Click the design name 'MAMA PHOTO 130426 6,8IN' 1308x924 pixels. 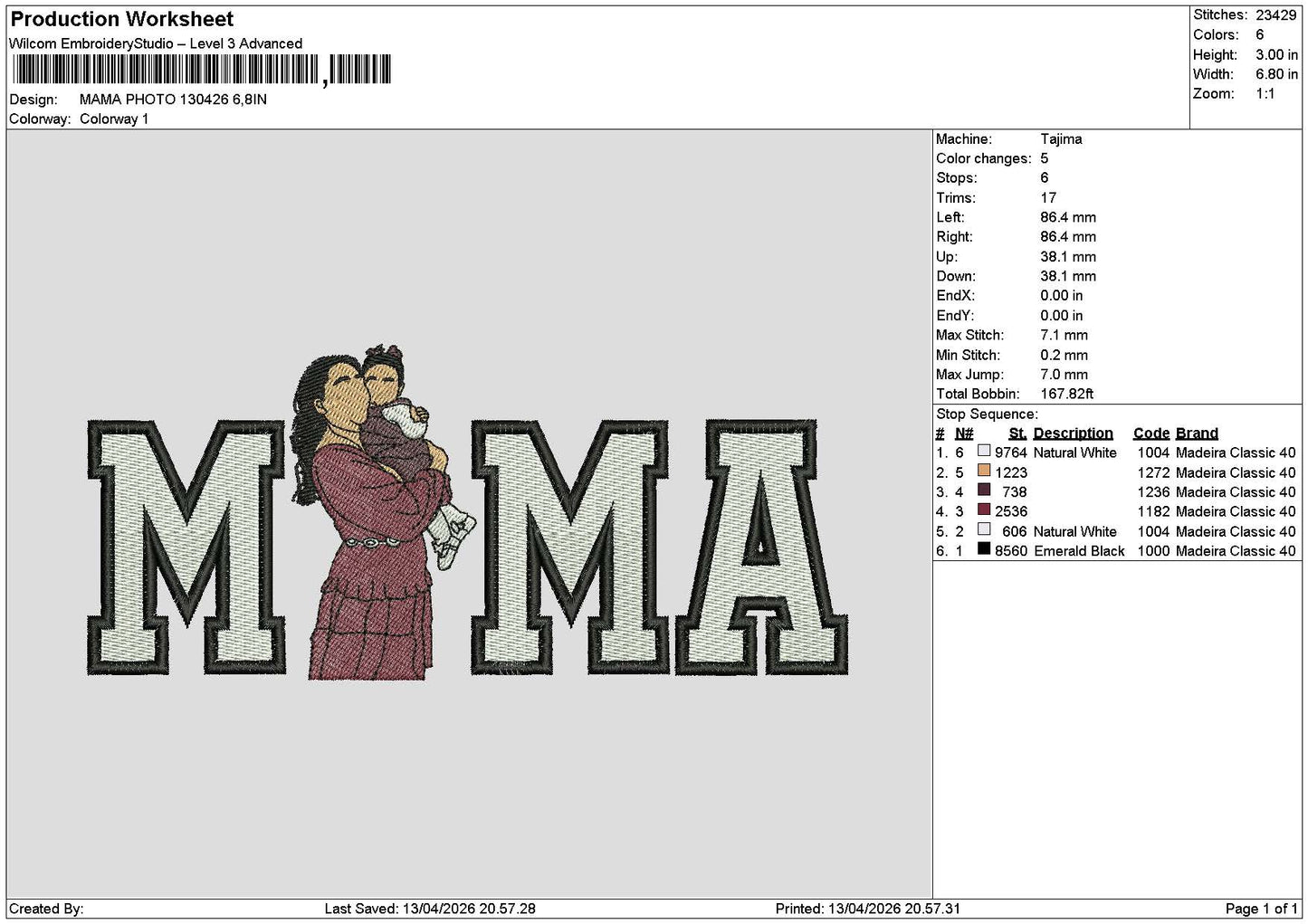tap(173, 100)
